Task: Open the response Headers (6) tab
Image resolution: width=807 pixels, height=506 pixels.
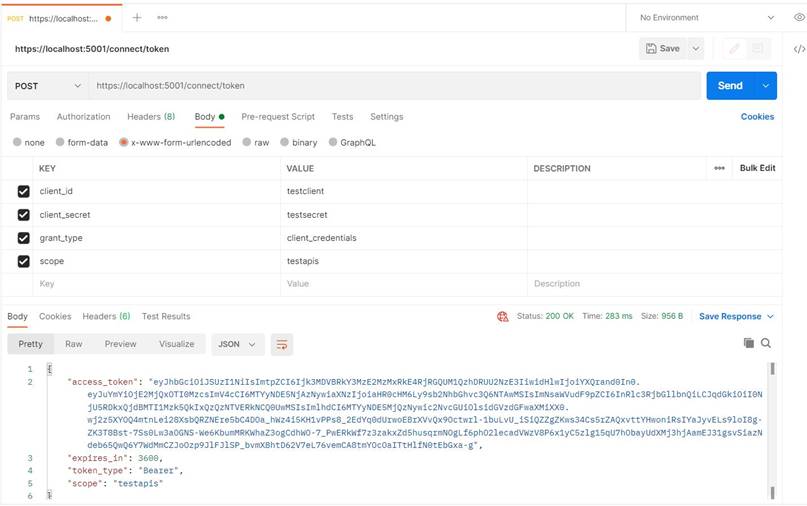Action: pyautogui.click(x=106, y=316)
